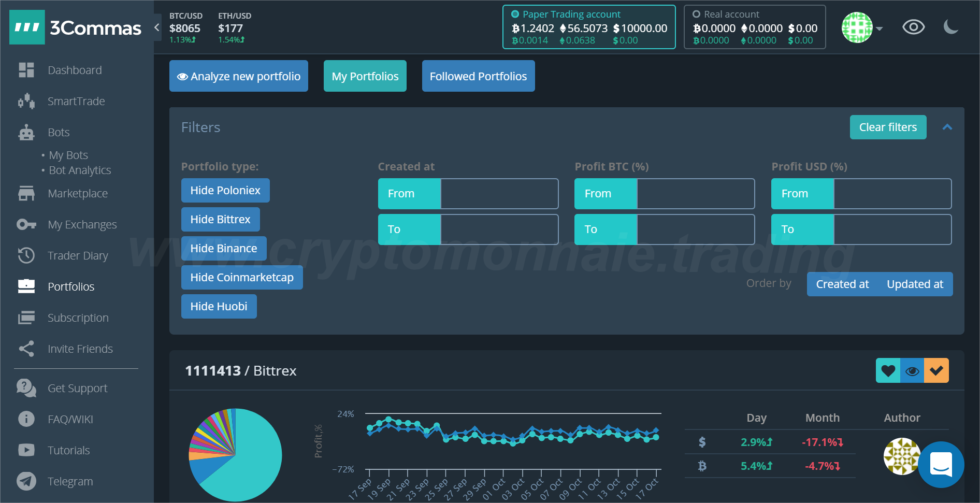Open the 1111413 / Bittrex portfolio title
Viewport: 980px width, 503px height.
[x=241, y=371]
